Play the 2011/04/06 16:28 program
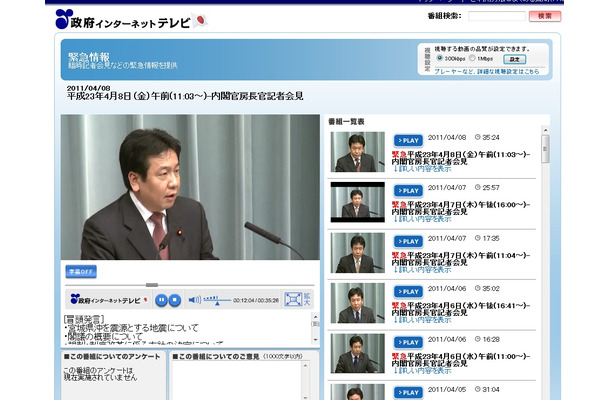This screenshot has height=400, width=610. [408, 342]
